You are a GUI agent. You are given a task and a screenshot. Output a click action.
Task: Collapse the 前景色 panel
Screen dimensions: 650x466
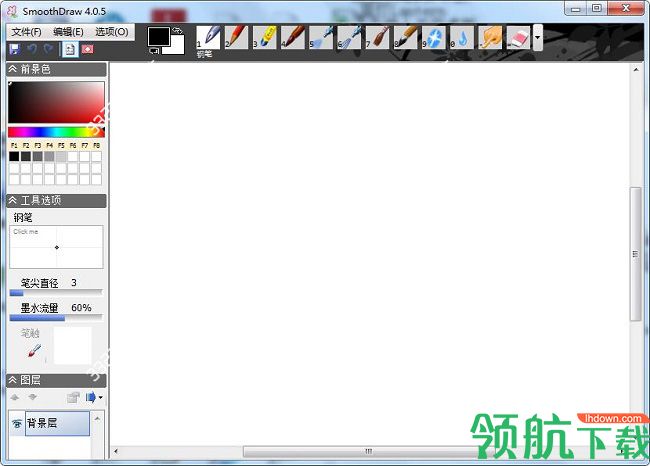[x=12, y=69]
